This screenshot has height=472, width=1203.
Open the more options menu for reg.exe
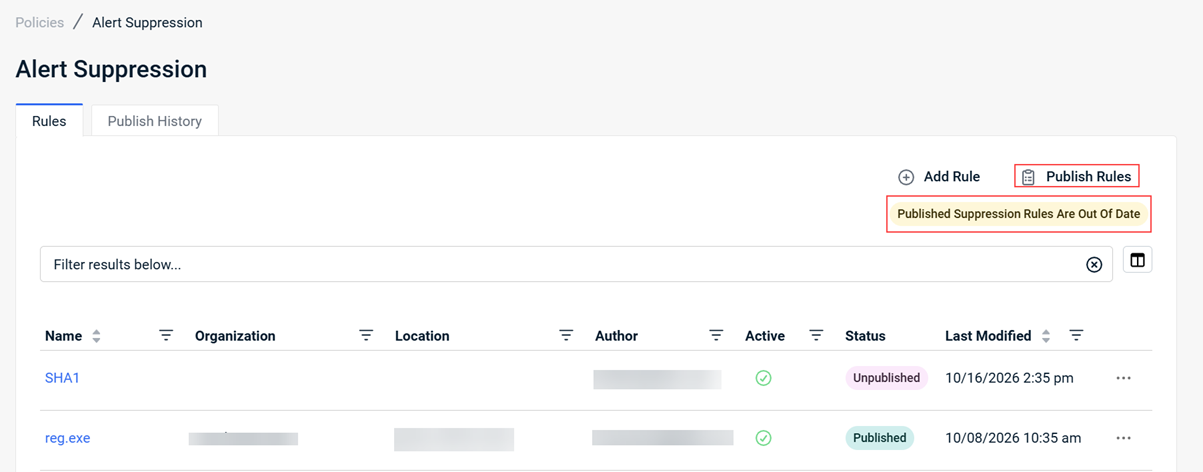coord(1124,438)
